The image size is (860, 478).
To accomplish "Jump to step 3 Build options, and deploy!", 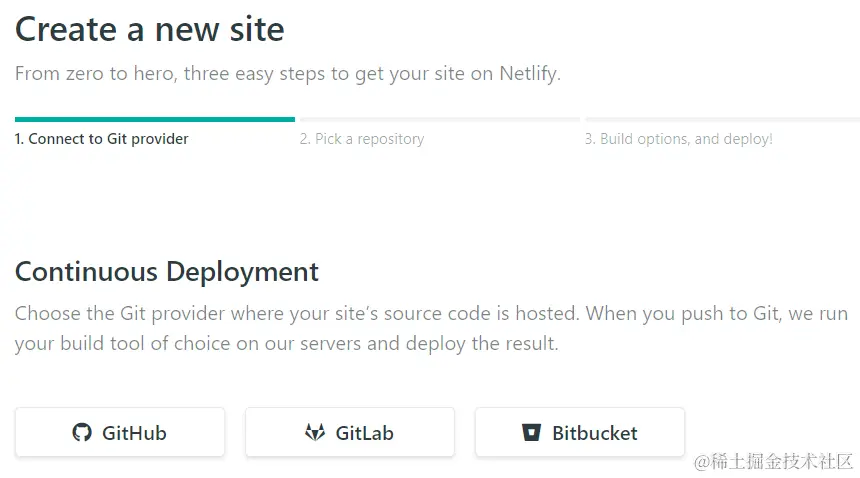I will tap(679, 139).
